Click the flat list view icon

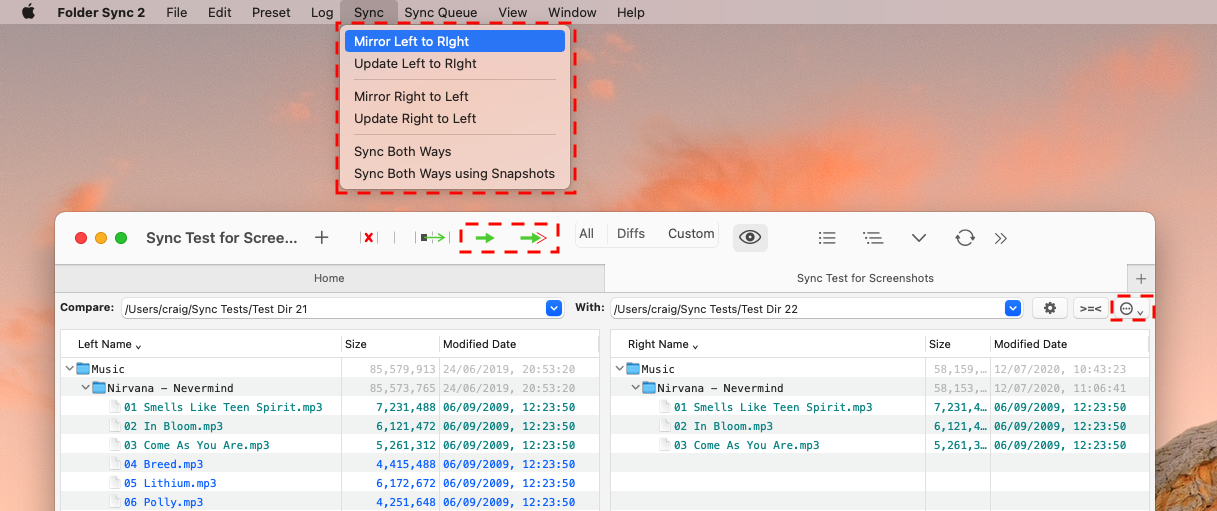[827, 238]
